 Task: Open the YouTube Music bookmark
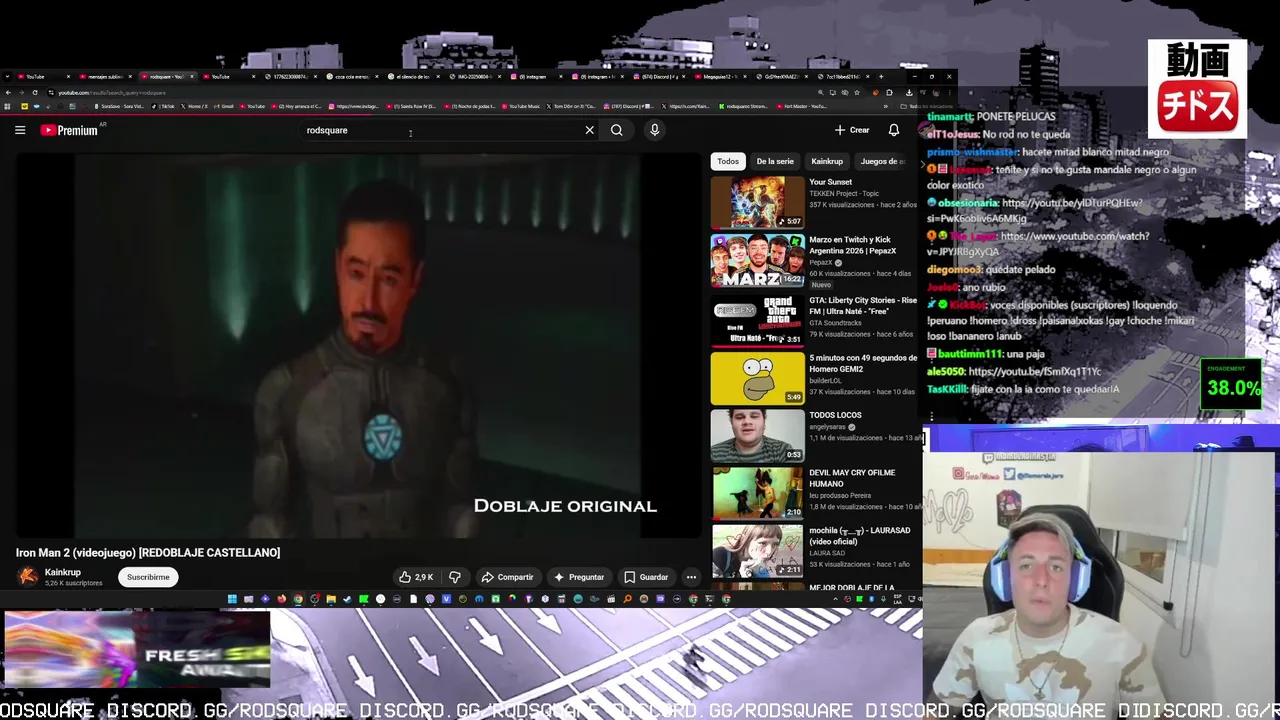click(x=520, y=106)
